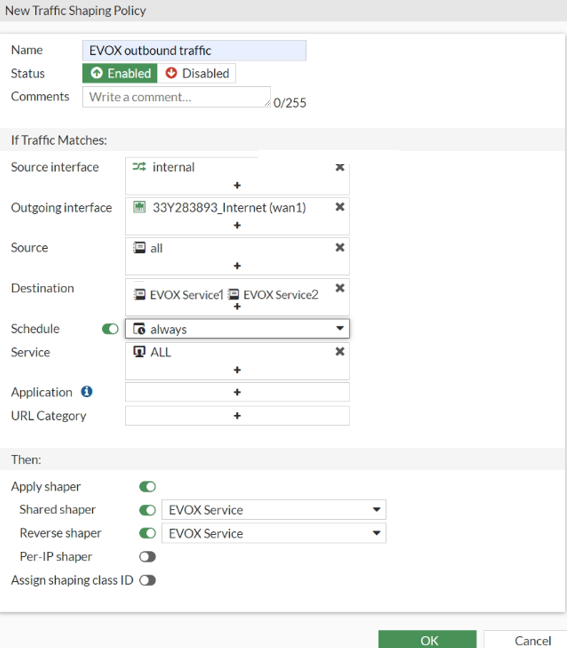Add another Source interface with plus

pyautogui.click(x=237, y=186)
